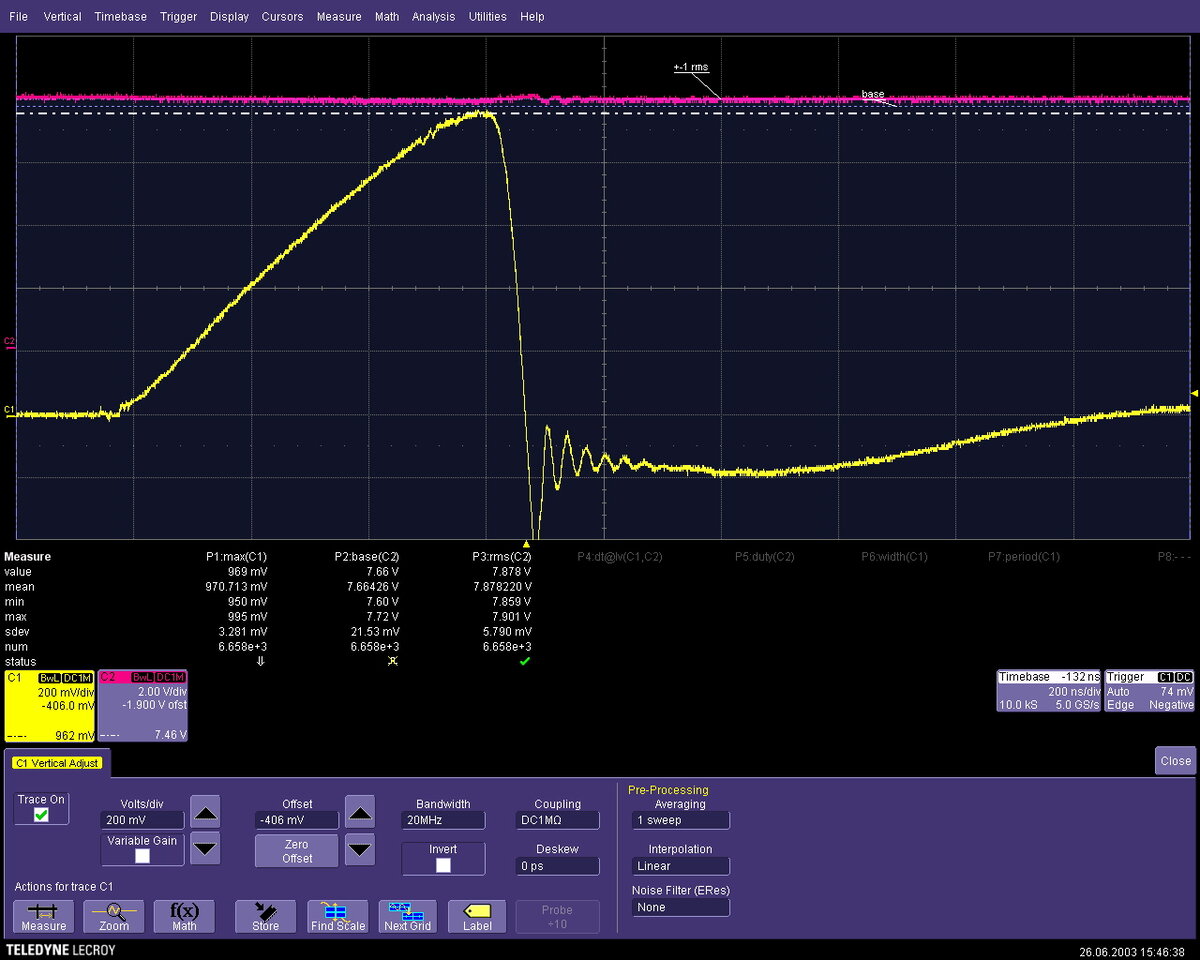Open the Interpolation Linear selector

(679, 866)
